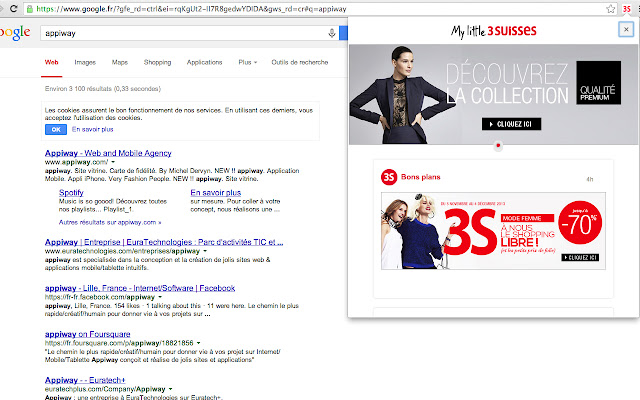Click inside the Google search field
Screen dimensions: 640x400
pos(180,33)
